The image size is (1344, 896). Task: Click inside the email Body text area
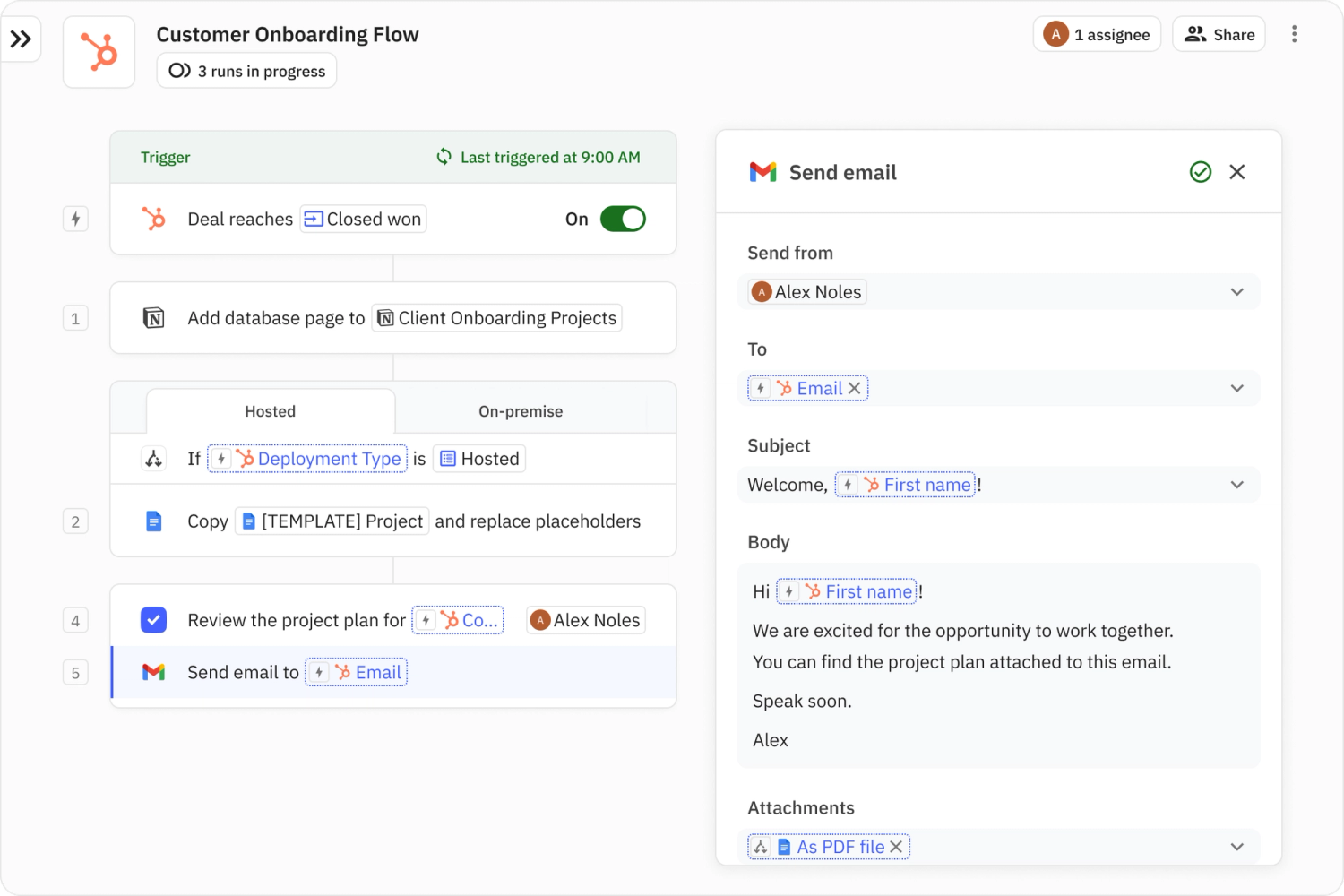click(x=998, y=666)
